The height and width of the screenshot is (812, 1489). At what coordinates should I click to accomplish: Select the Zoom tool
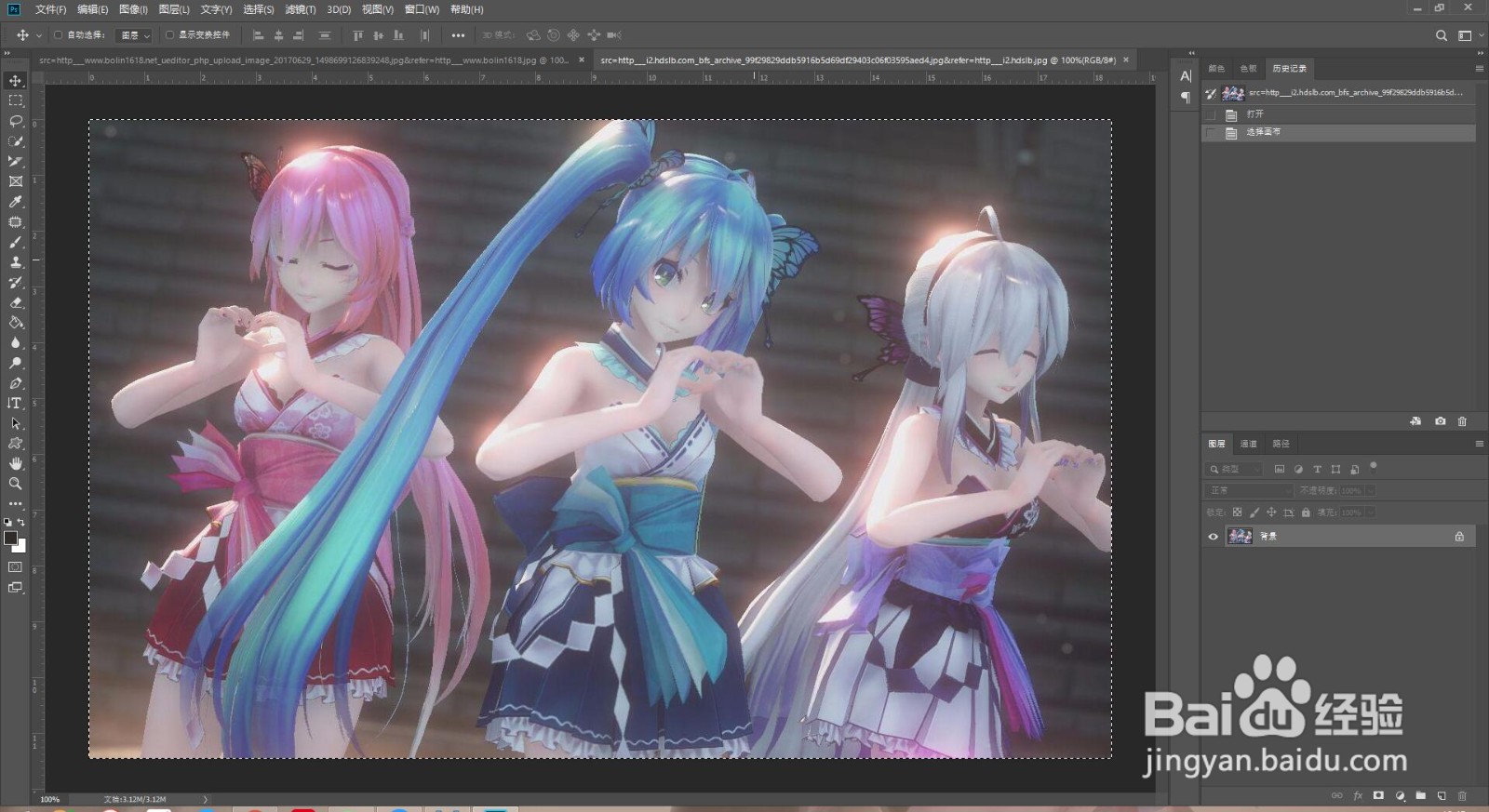coord(16,484)
